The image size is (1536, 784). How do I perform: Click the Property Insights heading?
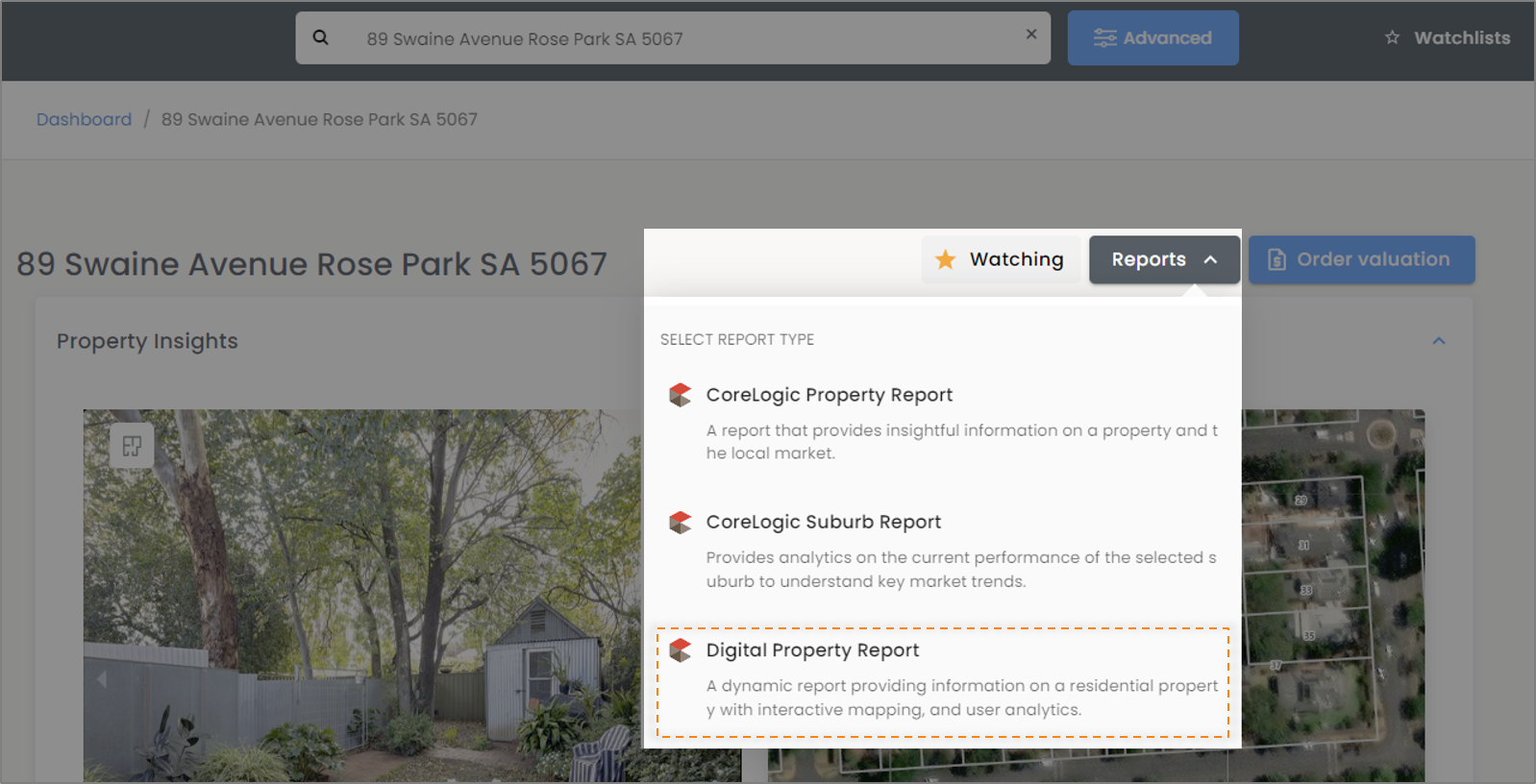point(147,341)
